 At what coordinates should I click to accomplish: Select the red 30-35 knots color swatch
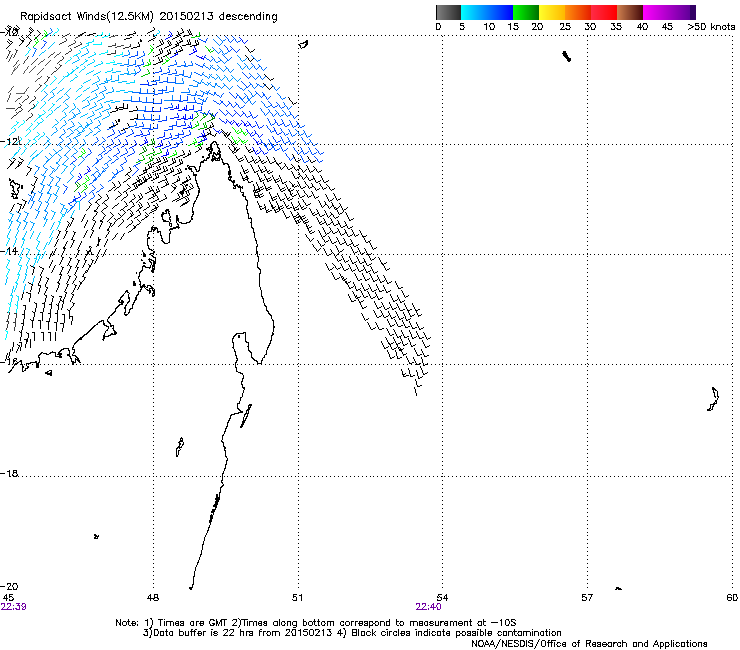pyautogui.click(x=604, y=12)
